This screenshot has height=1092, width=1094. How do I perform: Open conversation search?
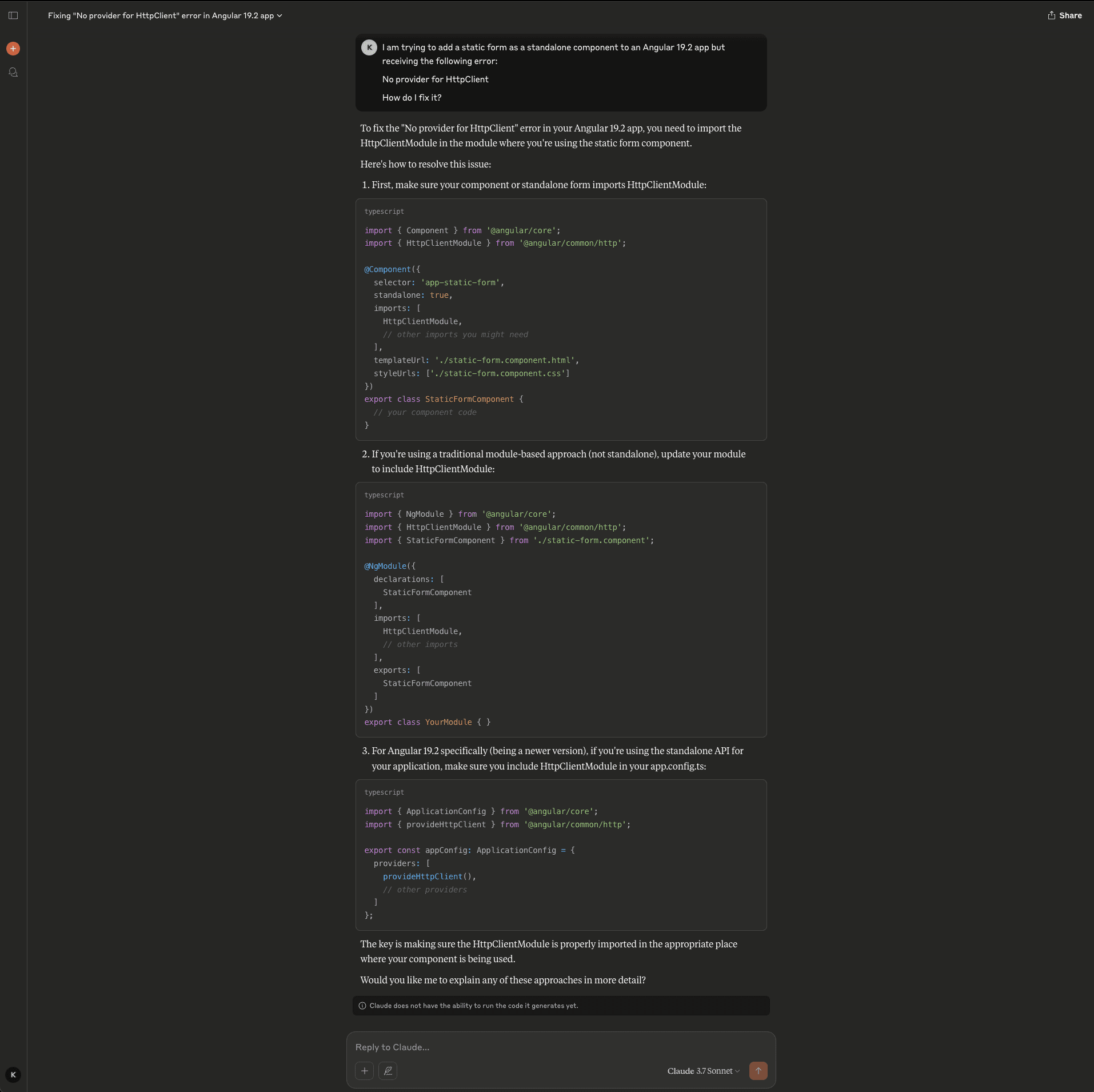click(x=13, y=73)
